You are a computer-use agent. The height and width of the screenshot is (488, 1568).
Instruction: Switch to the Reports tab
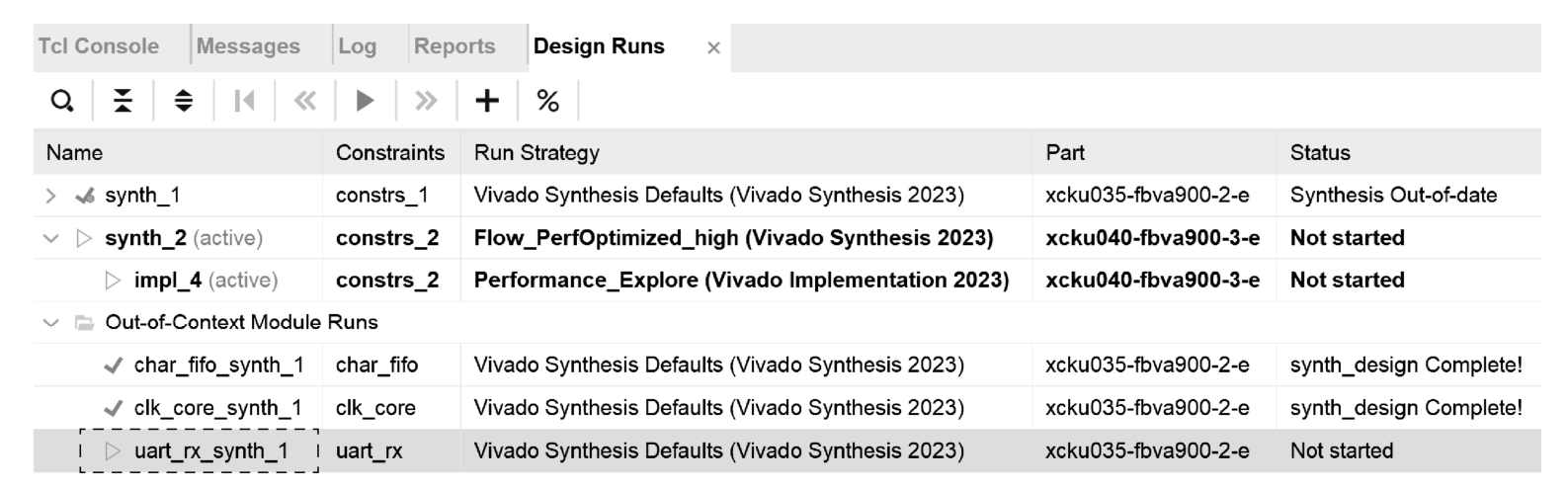[454, 46]
